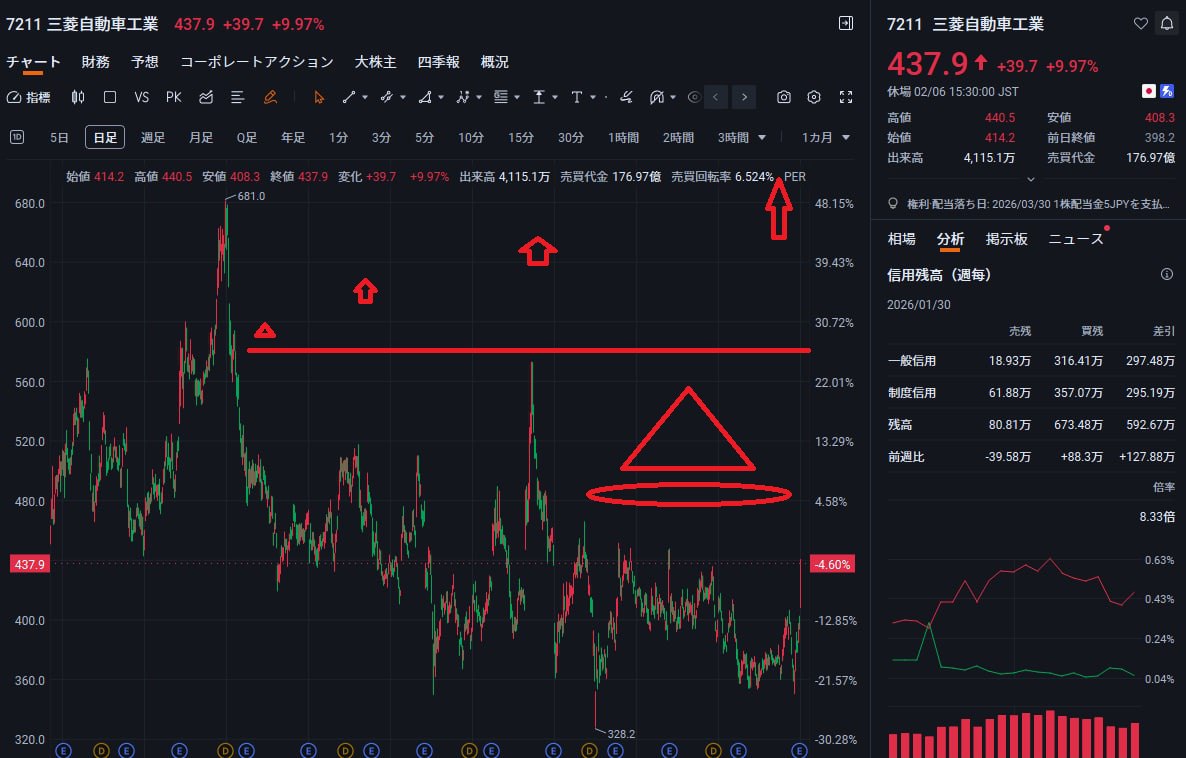Open the trend line tool dropdown arrow
Screen dimensions: 1186x758
coord(365,98)
